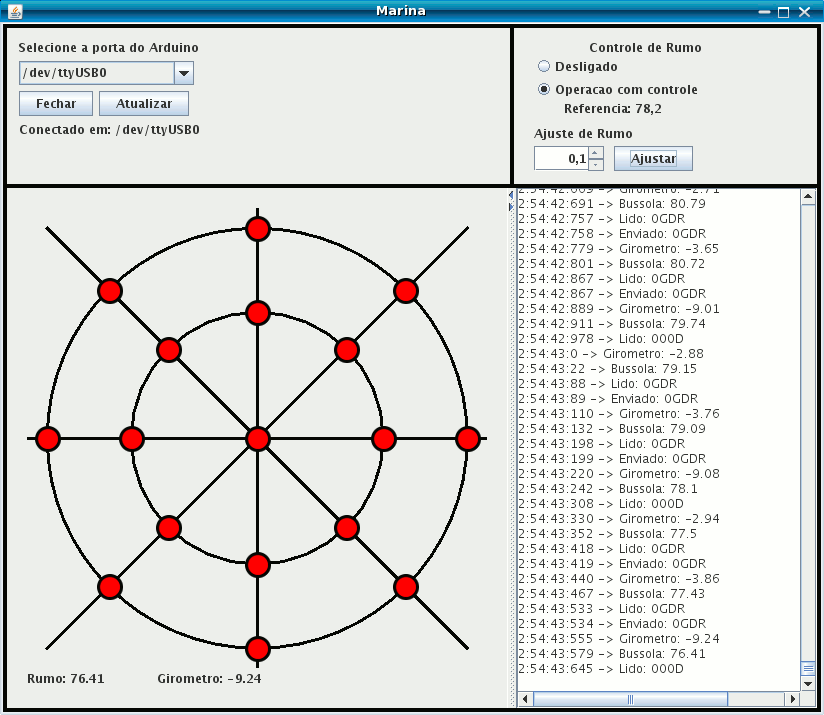Click log line '2:54:42:757 -> Lido: 0GDR'
Image resolution: width=824 pixels, height=715 pixels.
pyautogui.click(x=602, y=219)
